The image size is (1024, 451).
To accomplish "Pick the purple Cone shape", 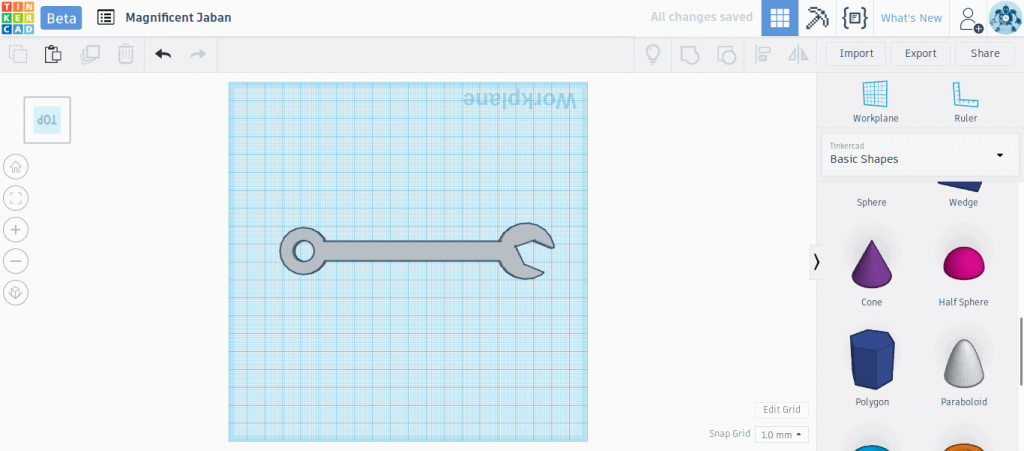I will pyautogui.click(x=871, y=263).
